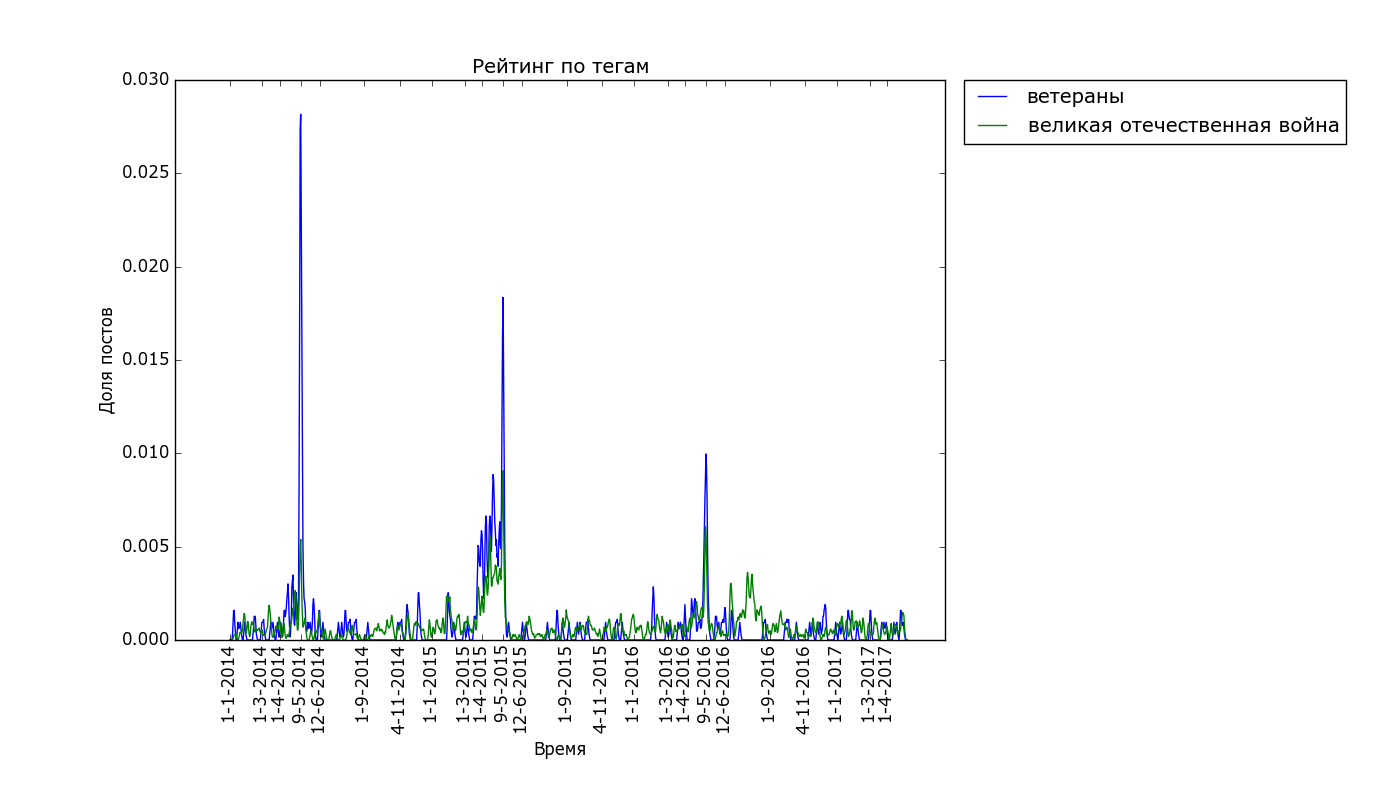Click the chart title 'Рейтинг по тегам'

560,67
